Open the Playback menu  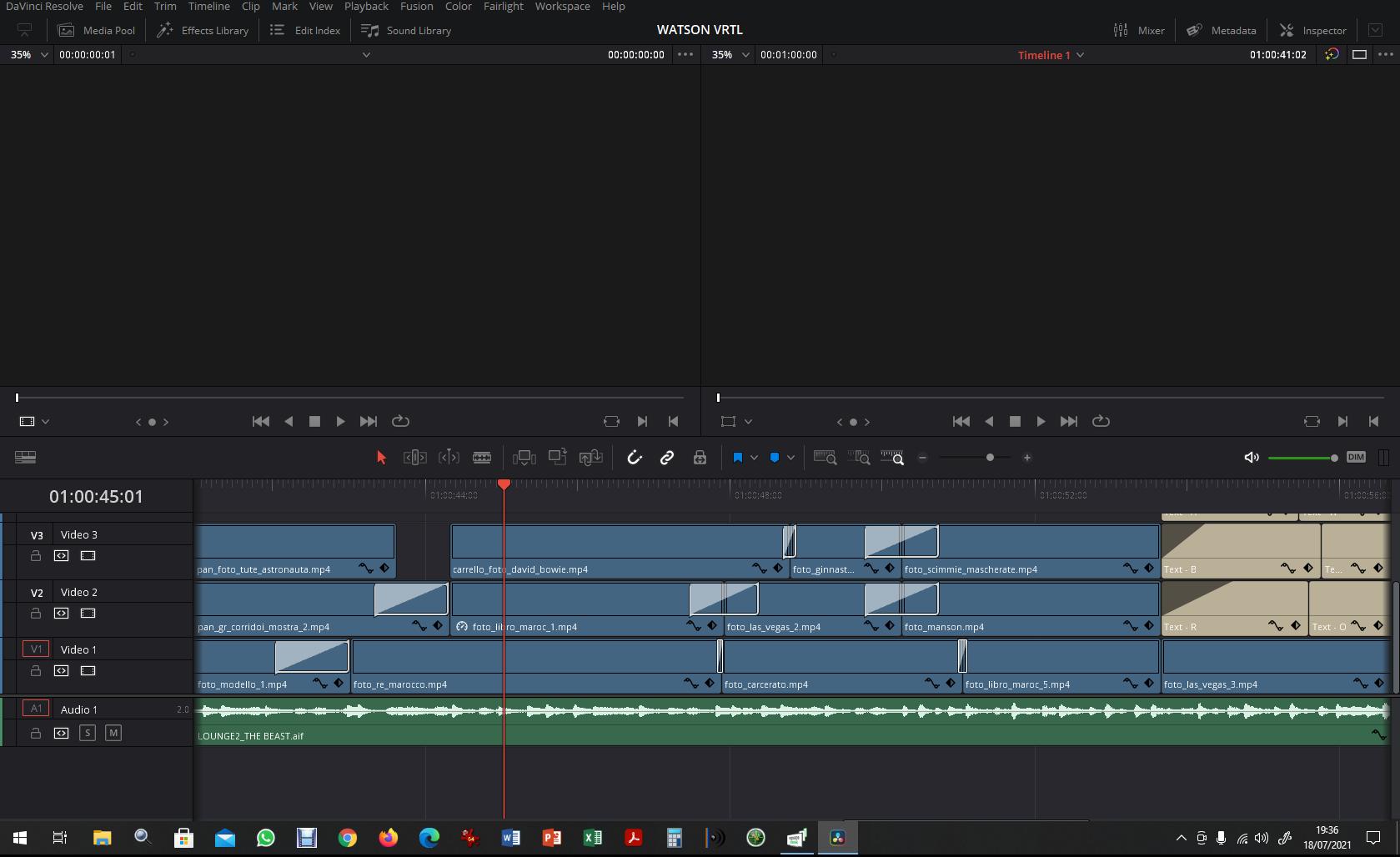tap(366, 7)
